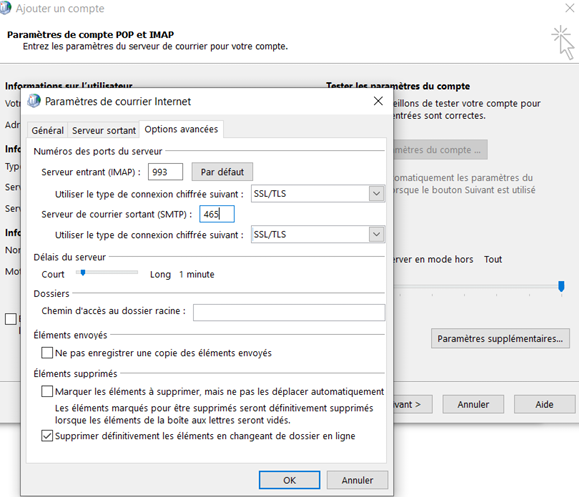
Task: Close the Paramètres de courrier Internet dialog
Action: [x=378, y=101]
